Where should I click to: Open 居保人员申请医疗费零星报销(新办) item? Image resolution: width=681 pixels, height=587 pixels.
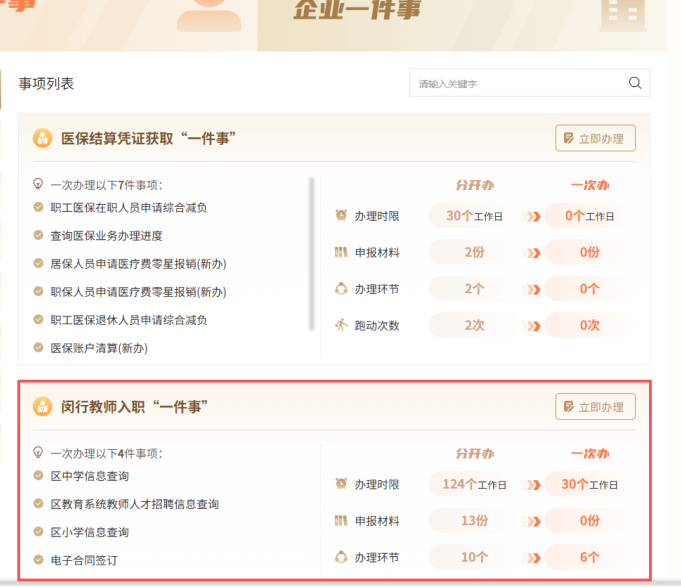tap(138, 264)
